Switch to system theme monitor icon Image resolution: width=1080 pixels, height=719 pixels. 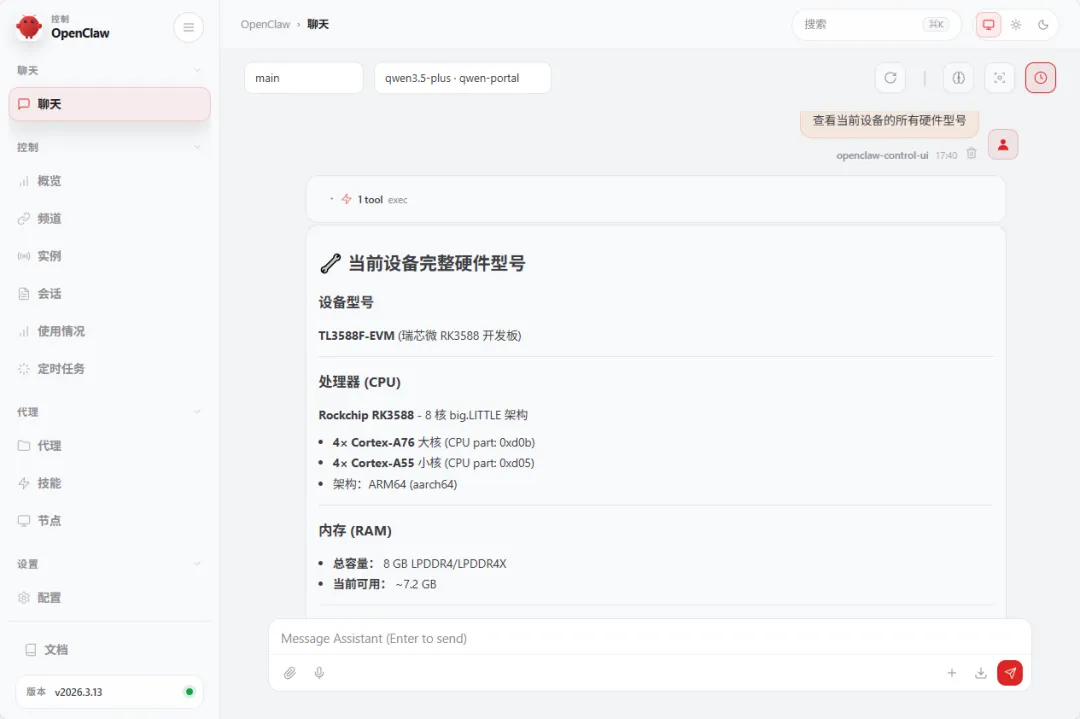(988, 25)
